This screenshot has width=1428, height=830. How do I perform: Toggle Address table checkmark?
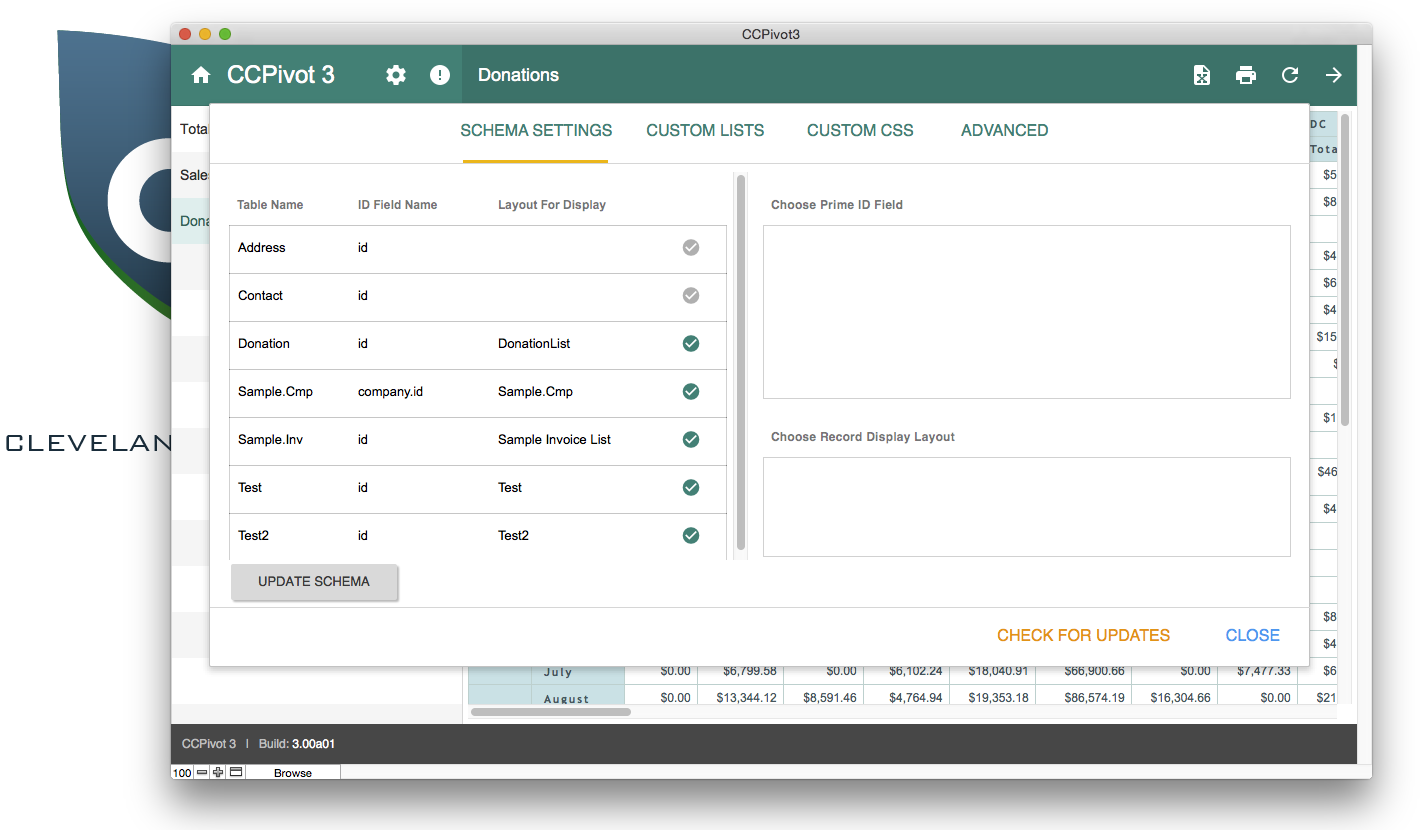pos(691,248)
